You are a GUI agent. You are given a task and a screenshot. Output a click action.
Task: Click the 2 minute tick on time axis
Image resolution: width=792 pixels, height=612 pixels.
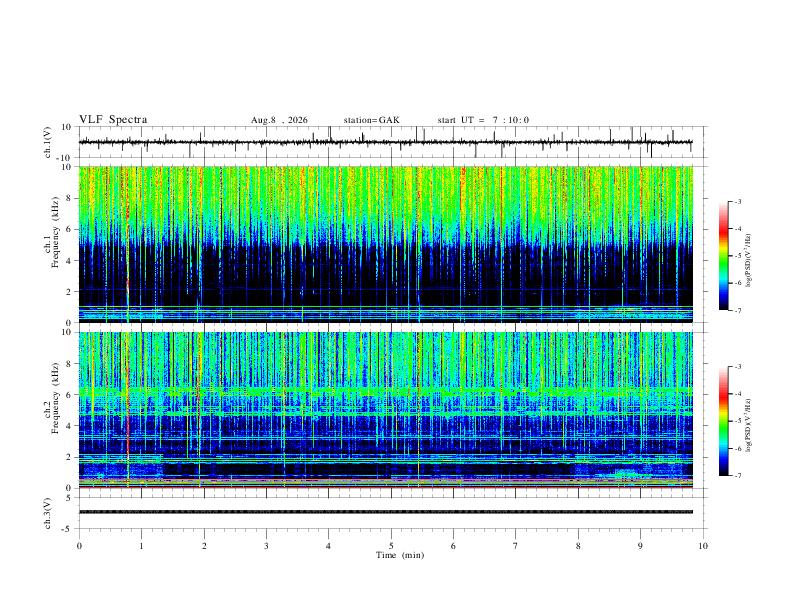204,546
